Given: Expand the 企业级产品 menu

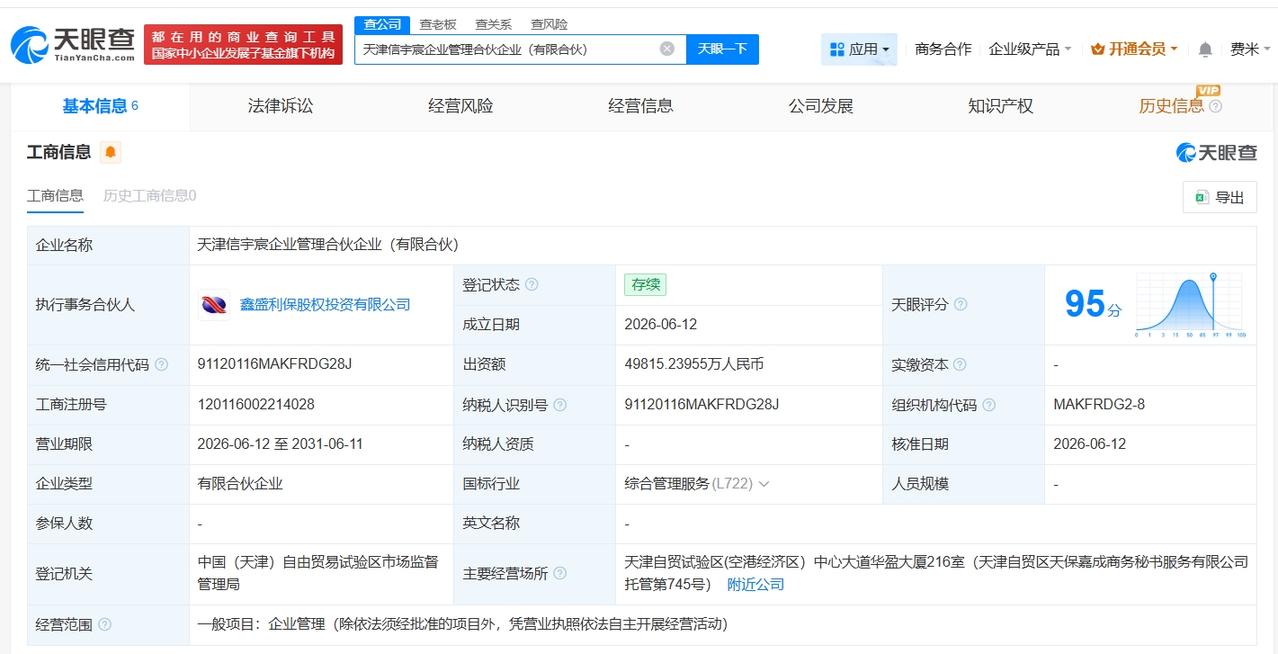Looking at the screenshot, I should coord(1030,49).
